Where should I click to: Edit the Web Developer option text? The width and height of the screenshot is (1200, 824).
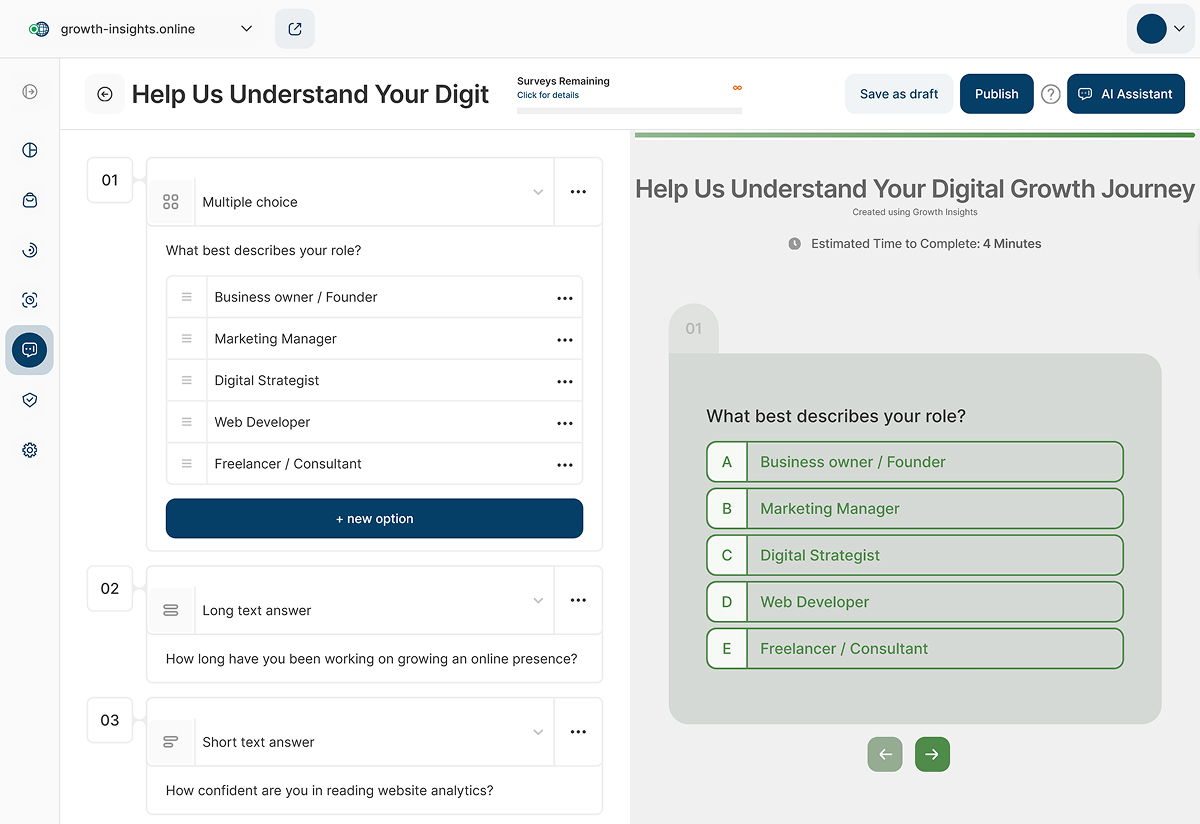263,422
